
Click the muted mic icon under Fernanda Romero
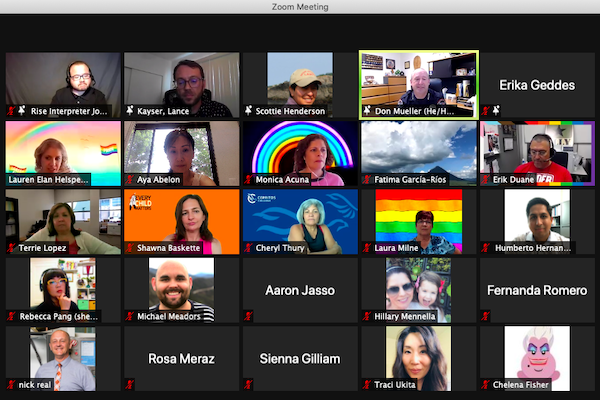point(486,316)
